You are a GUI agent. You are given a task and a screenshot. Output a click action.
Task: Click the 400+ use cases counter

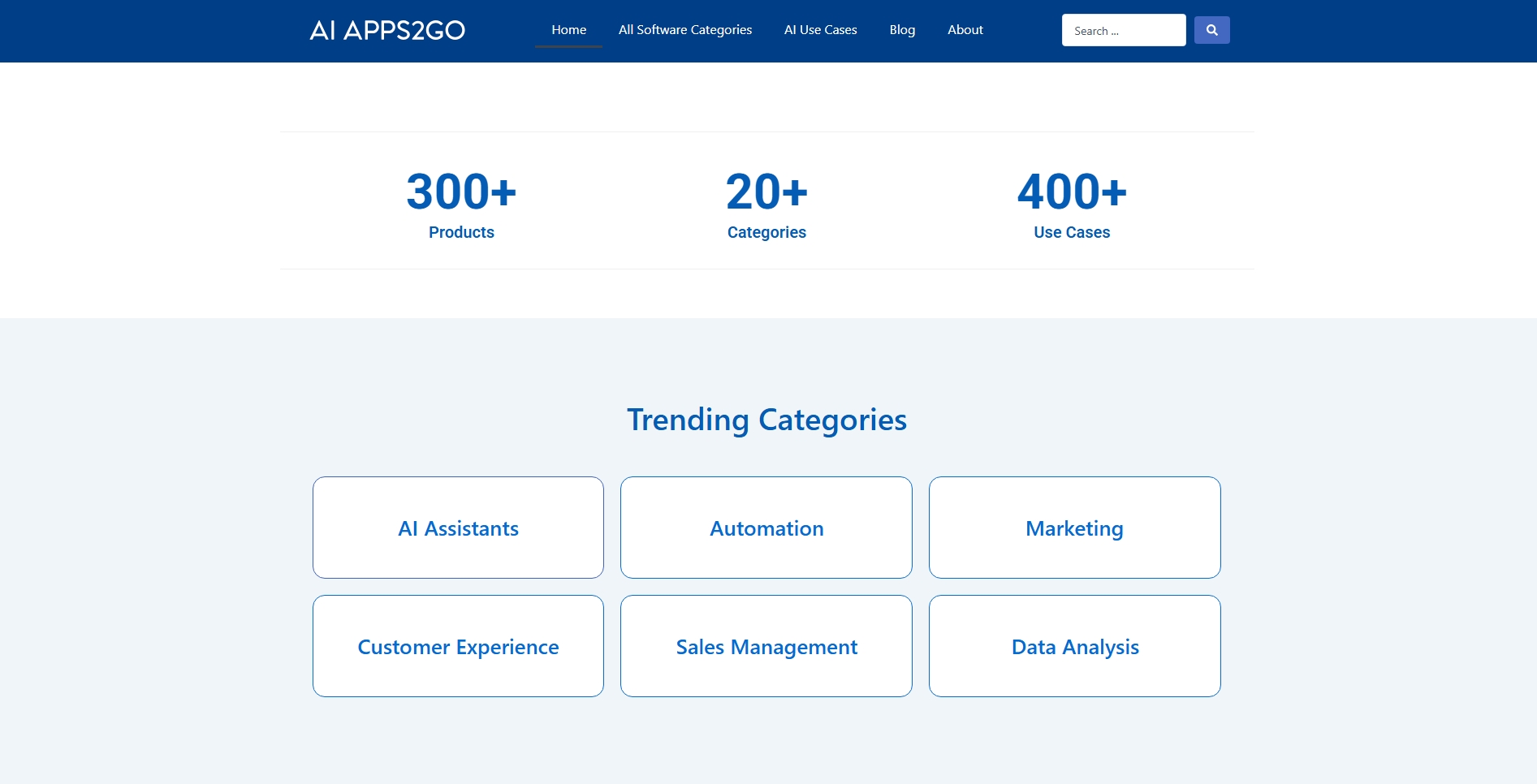1072,192
